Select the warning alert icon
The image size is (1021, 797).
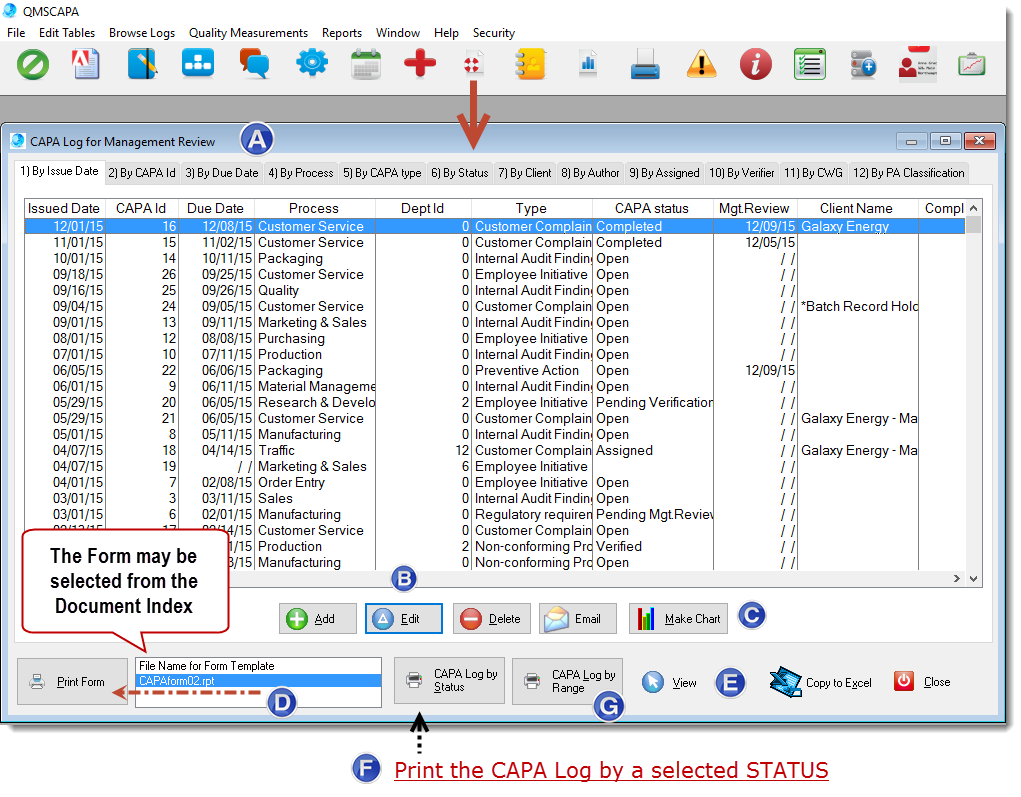click(x=699, y=63)
